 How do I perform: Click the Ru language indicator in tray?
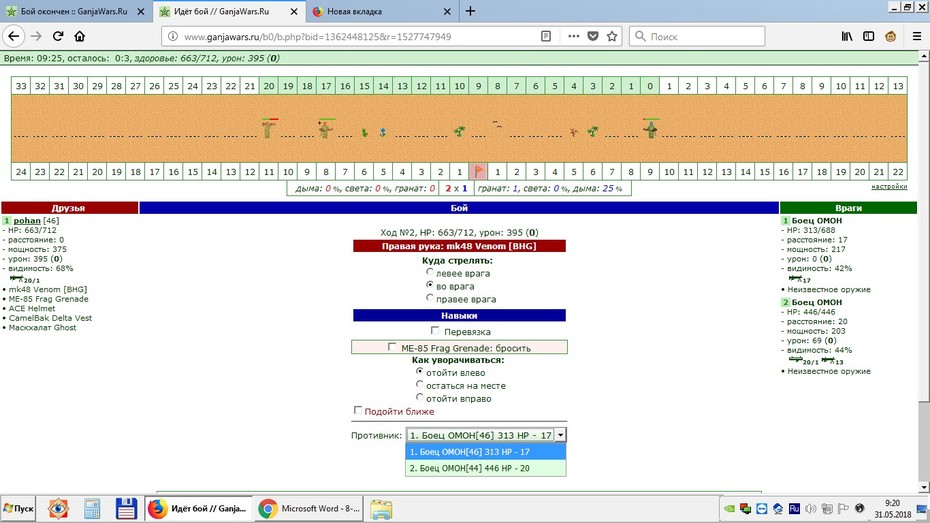(x=794, y=509)
